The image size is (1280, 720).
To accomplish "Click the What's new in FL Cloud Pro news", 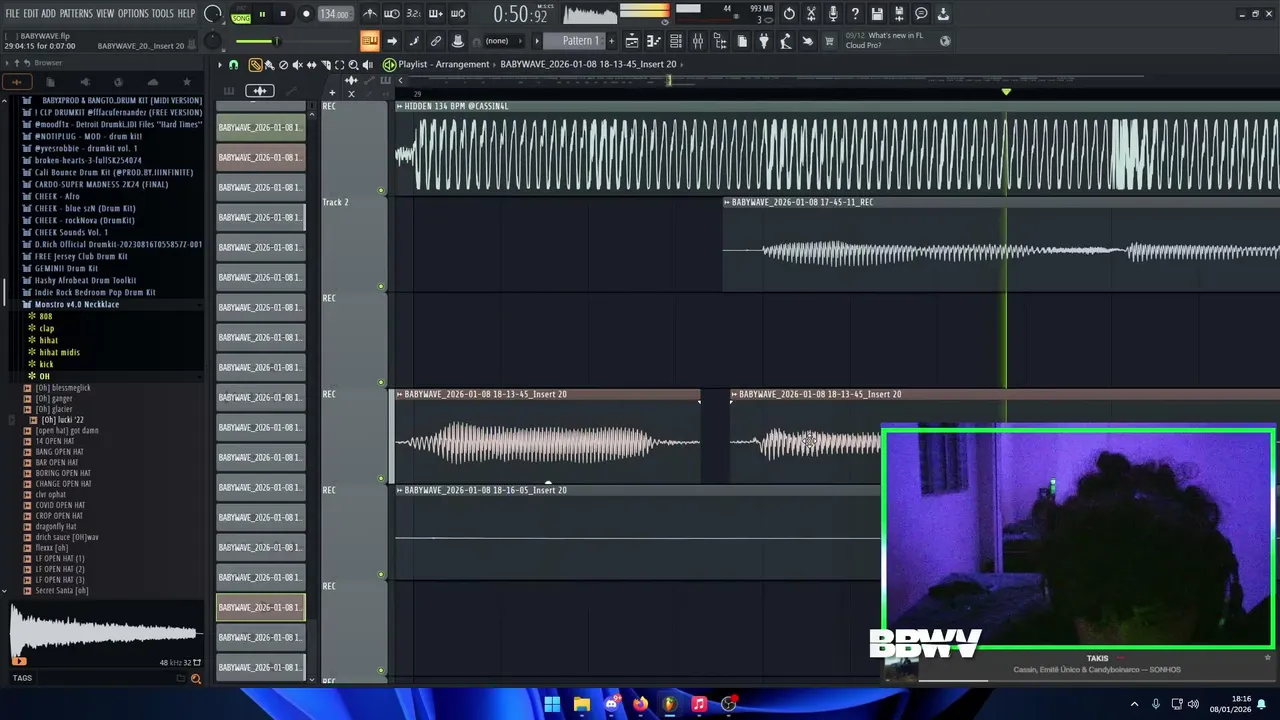I will click(895, 41).
